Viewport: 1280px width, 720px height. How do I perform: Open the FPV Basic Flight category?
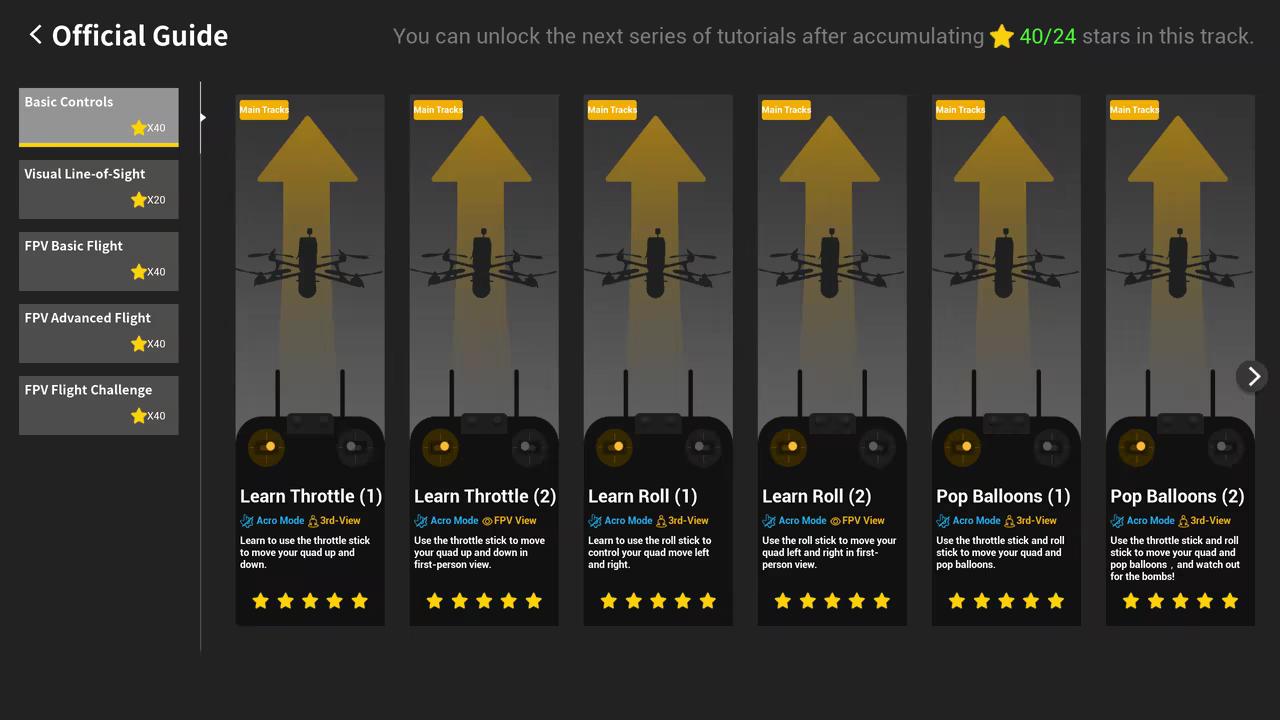(98, 260)
